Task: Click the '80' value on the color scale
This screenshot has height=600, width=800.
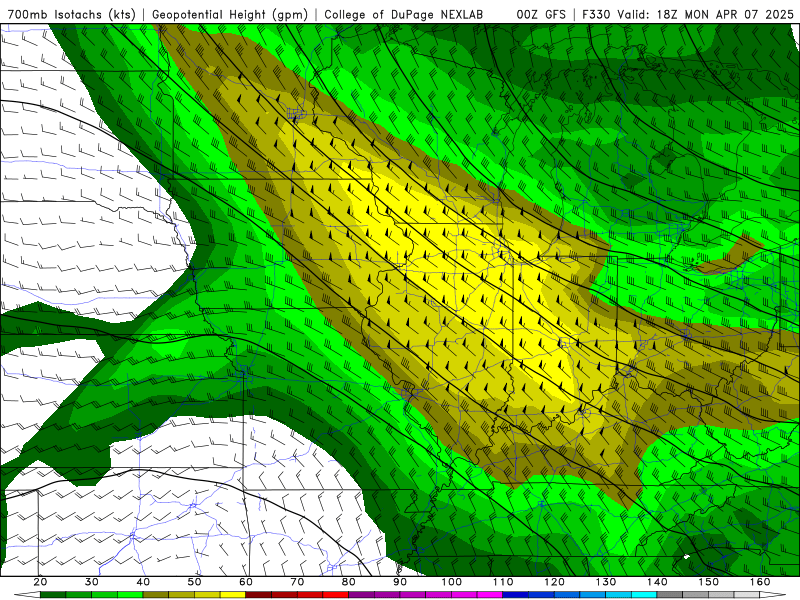Action: click(x=349, y=582)
